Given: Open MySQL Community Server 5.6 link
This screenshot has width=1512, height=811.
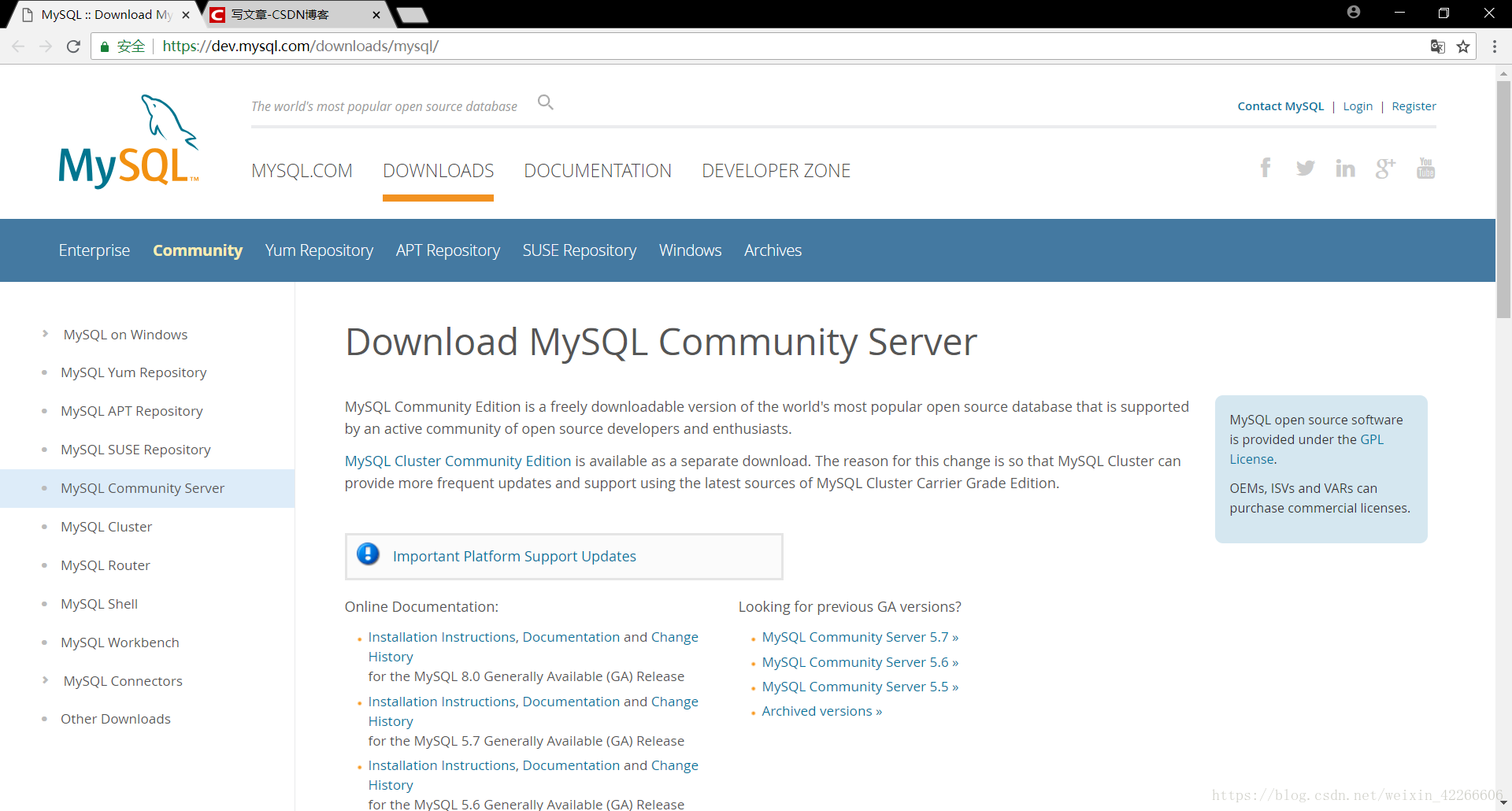Looking at the screenshot, I should [860, 662].
